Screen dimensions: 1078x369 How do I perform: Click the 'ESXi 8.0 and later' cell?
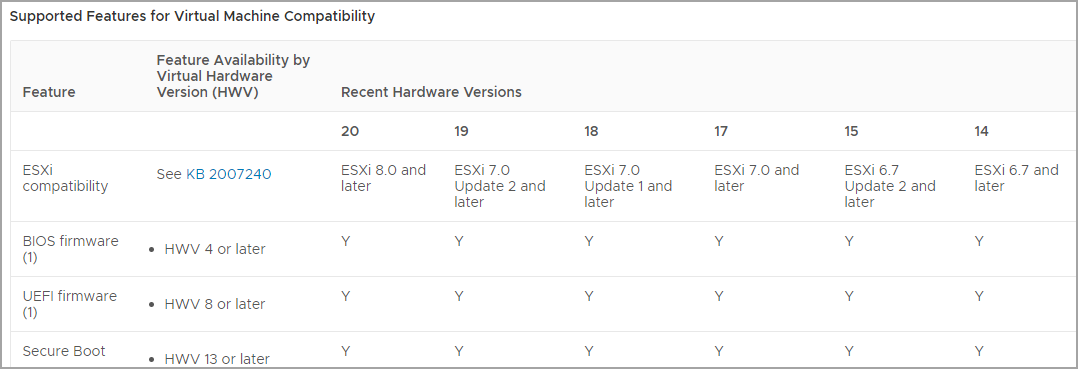click(x=384, y=178)
